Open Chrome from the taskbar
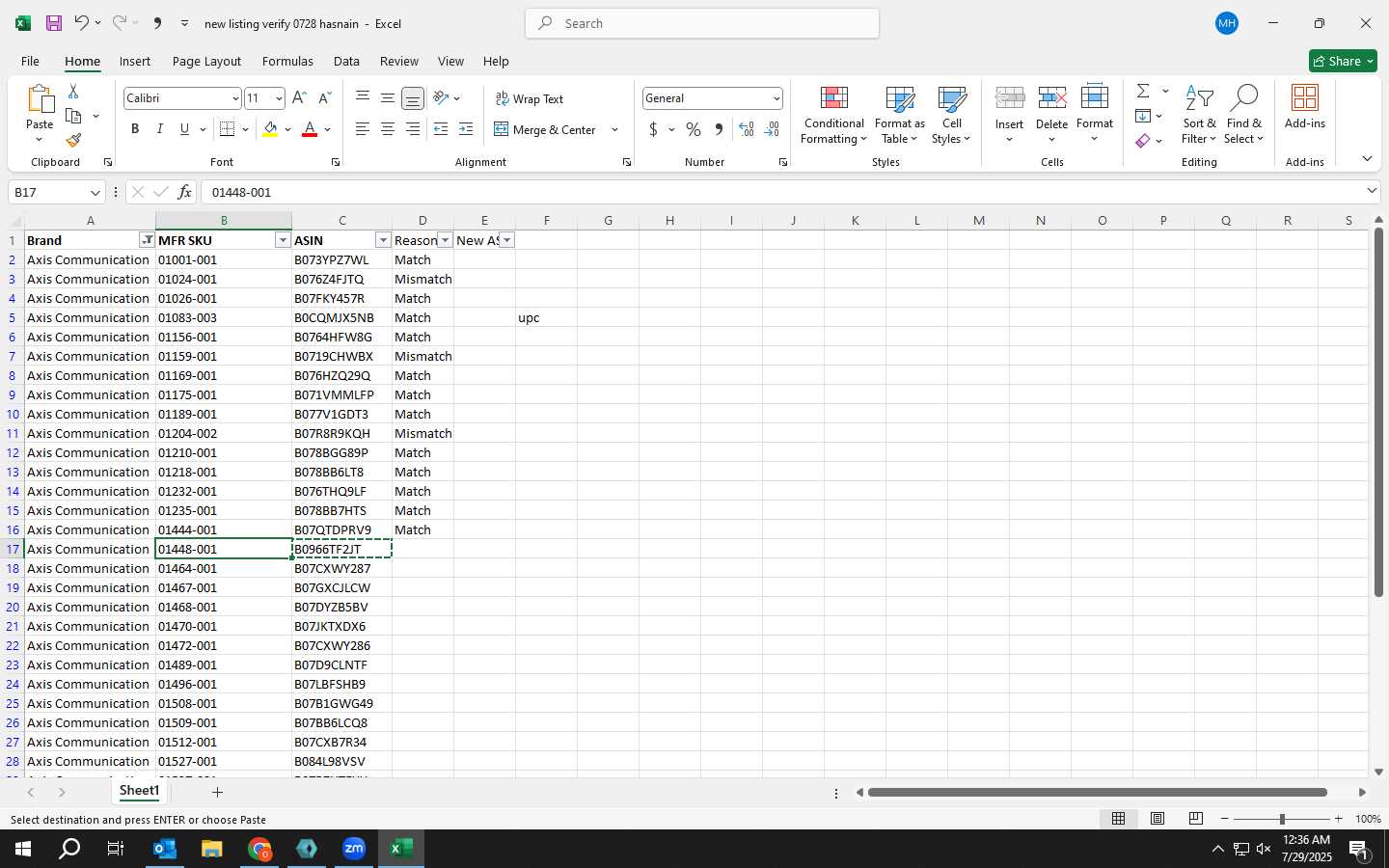Screen dimensions: 1389x868 (259, 849)
